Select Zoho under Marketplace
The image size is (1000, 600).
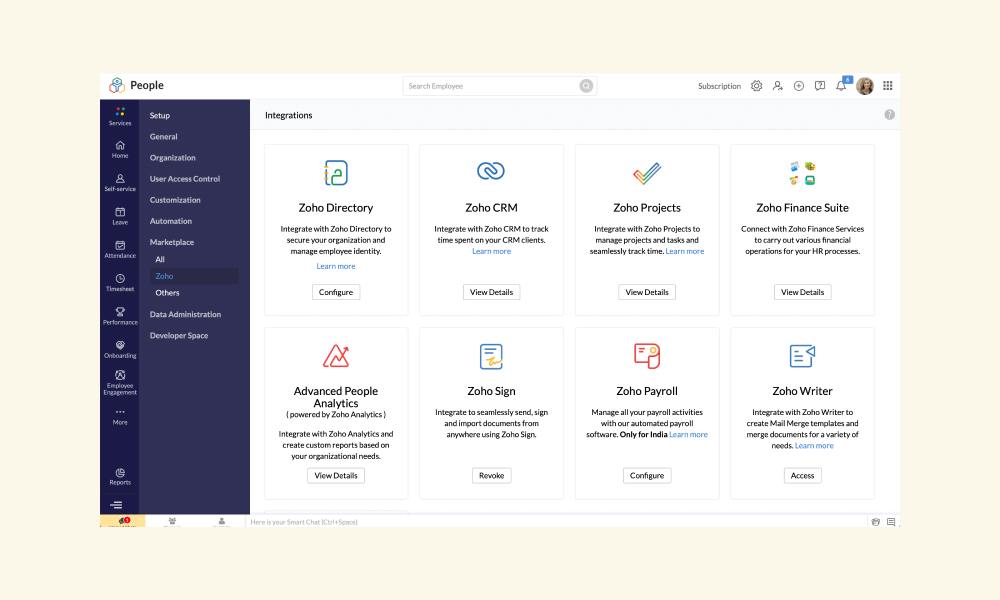pos(194,276)
